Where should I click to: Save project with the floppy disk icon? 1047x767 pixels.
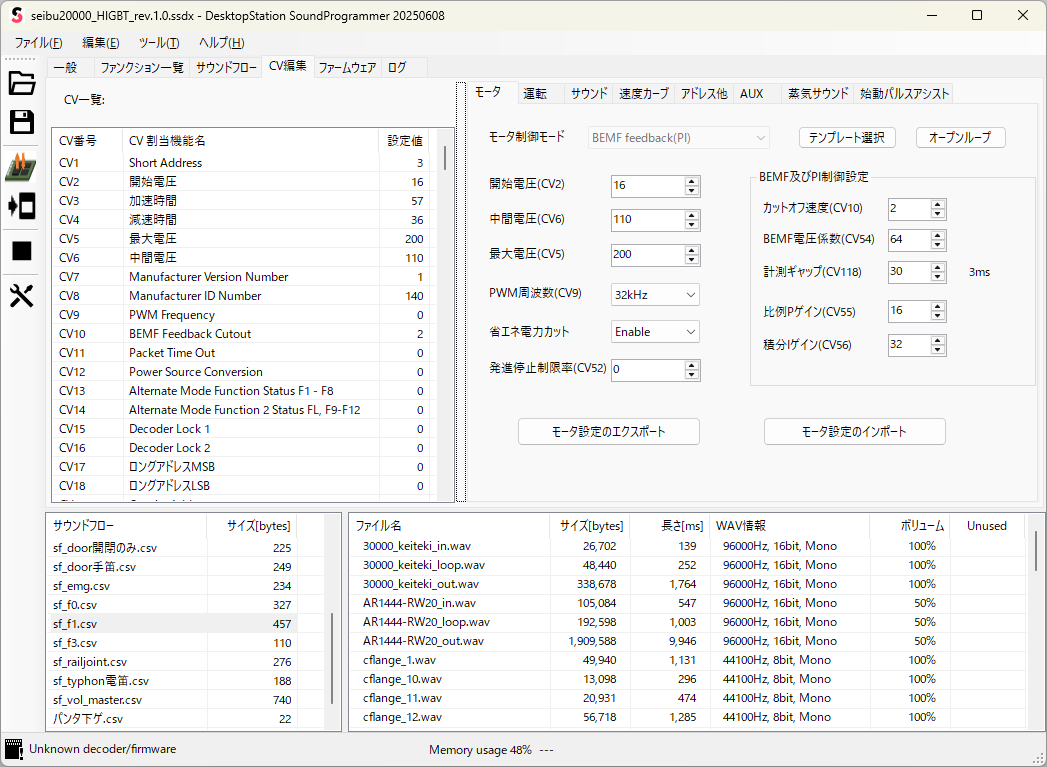coord(21,122)
